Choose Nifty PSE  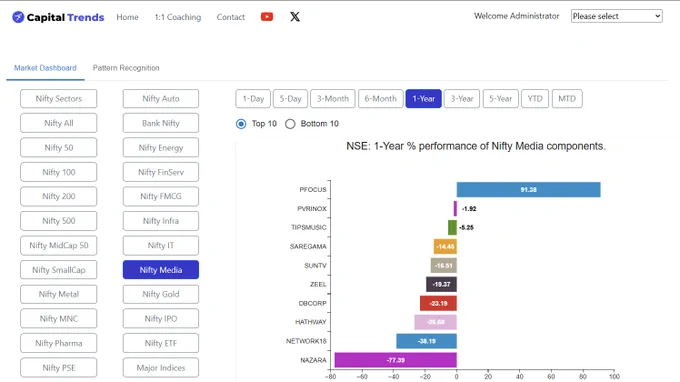click(59, 368)
